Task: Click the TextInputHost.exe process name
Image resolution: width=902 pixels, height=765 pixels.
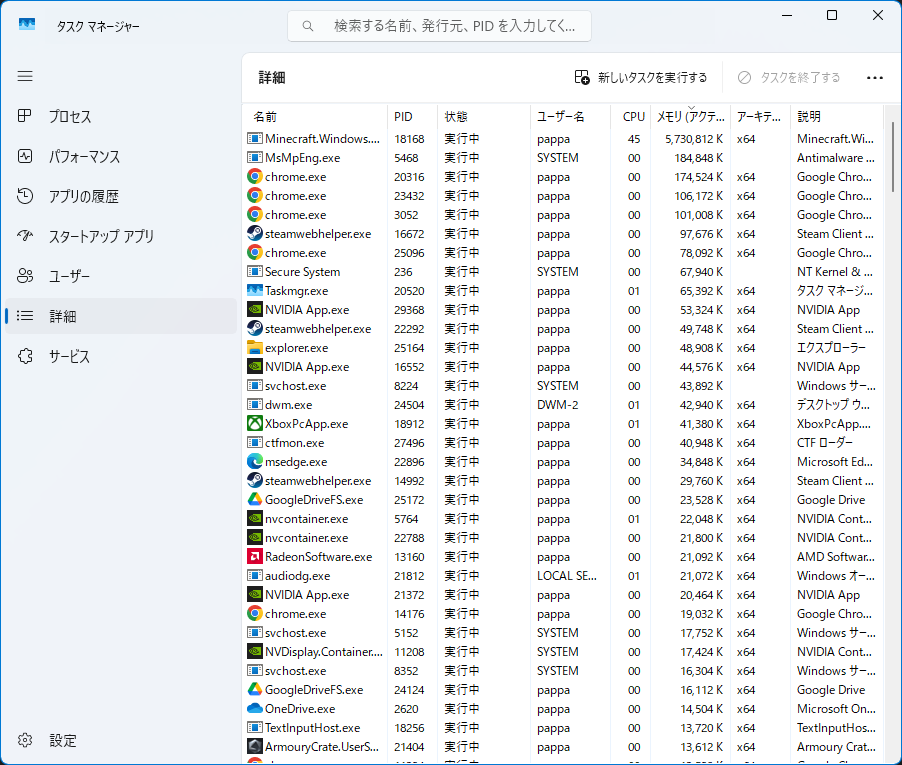Action: [x=312, y=727]
